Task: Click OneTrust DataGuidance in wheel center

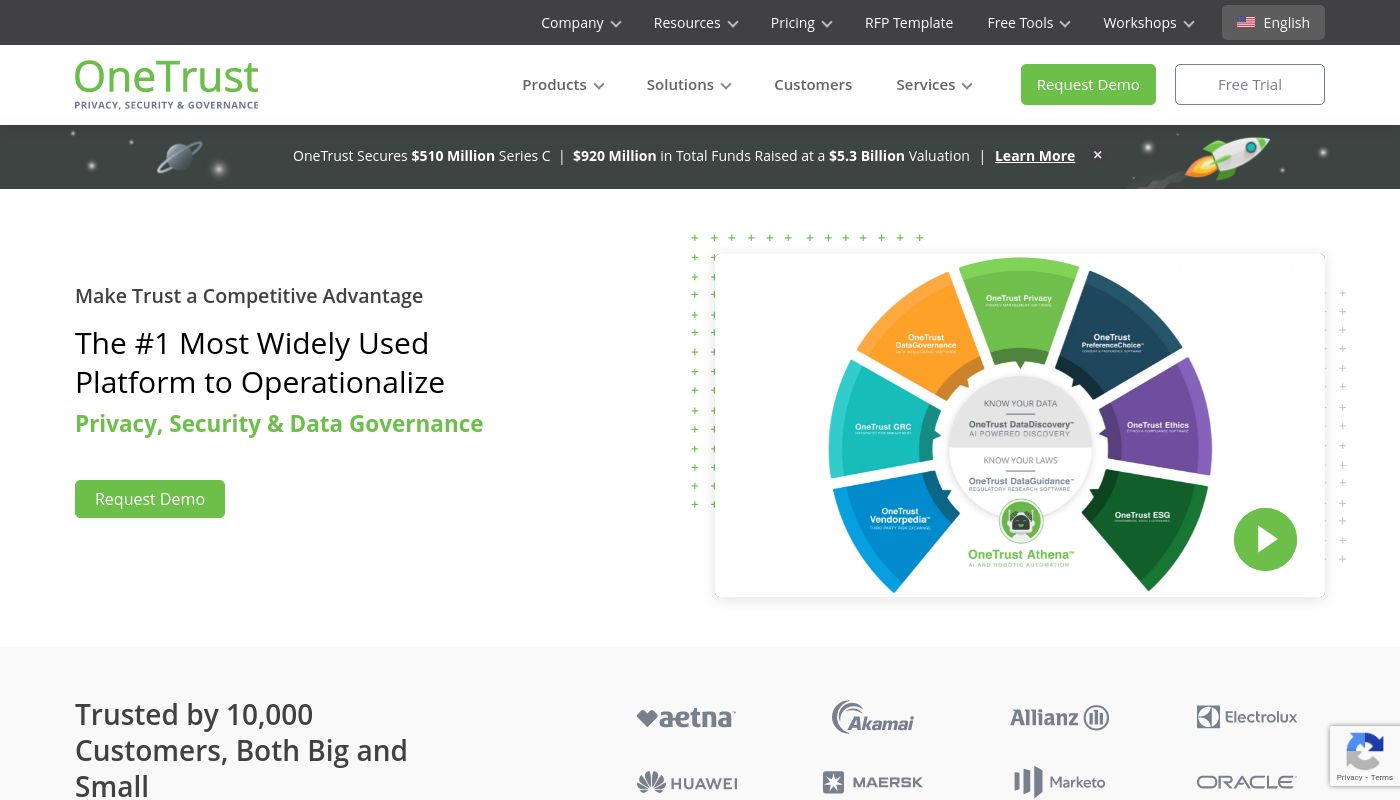Action: (x=1021, y=484)
